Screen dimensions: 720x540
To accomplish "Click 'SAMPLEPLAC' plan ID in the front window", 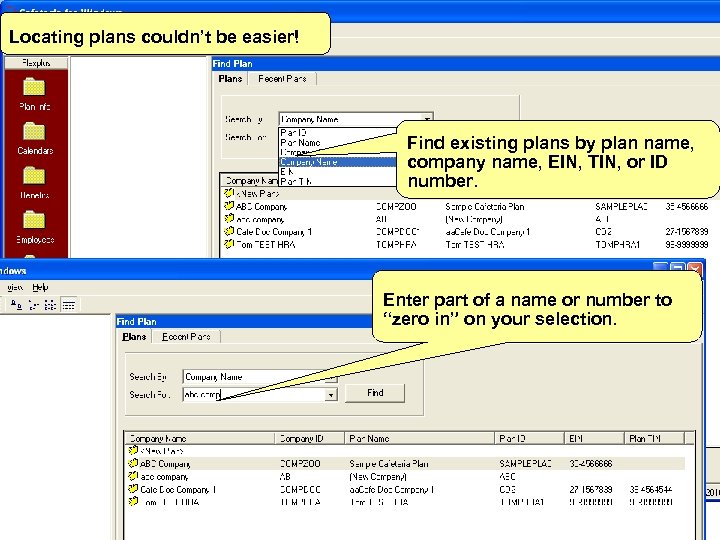I will (x=525, y=464).
